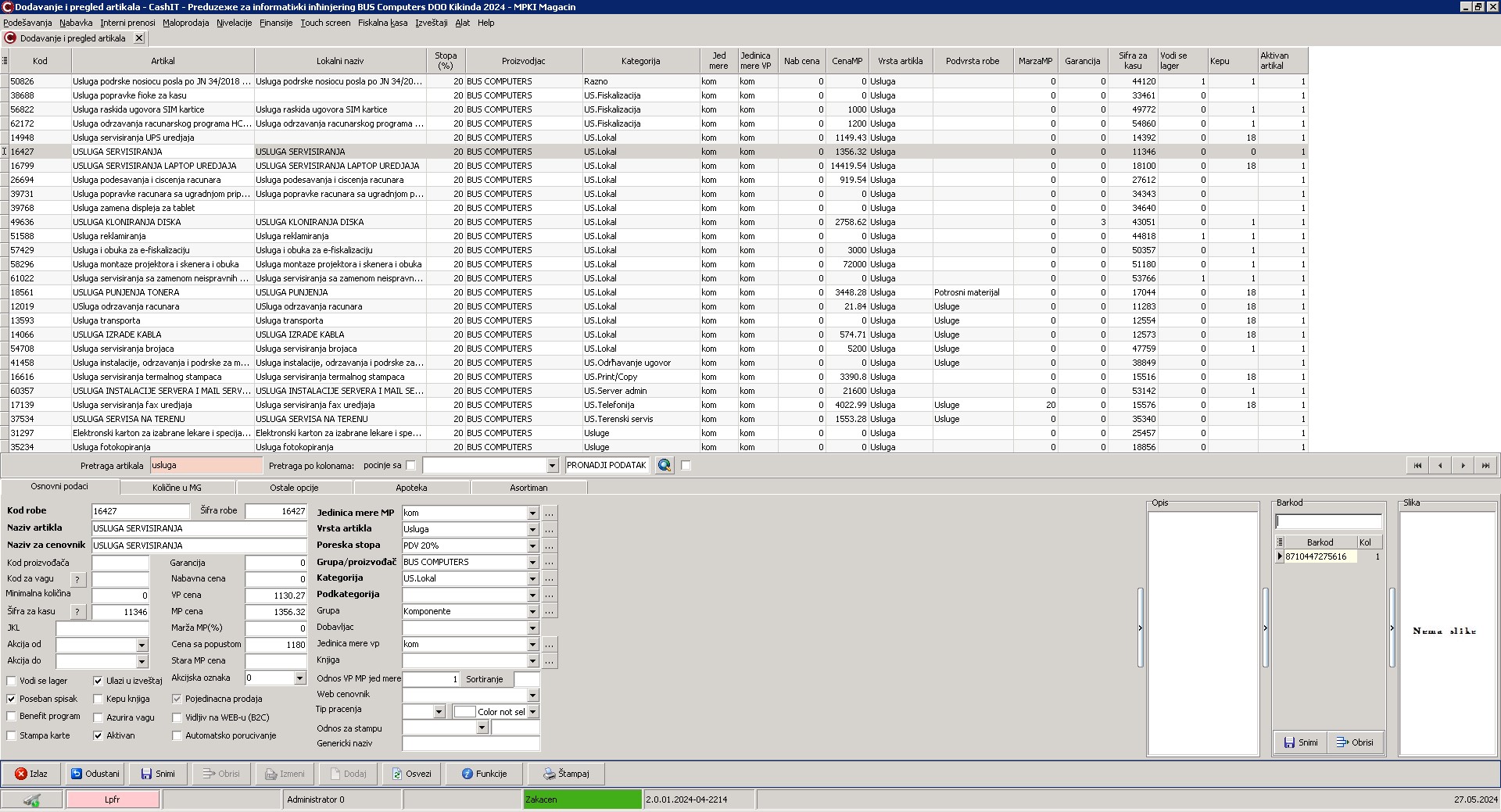Toggle the Vodi se lager checkbox
This screenshot has width=1501, height=812.
click(x=11, y=681)
